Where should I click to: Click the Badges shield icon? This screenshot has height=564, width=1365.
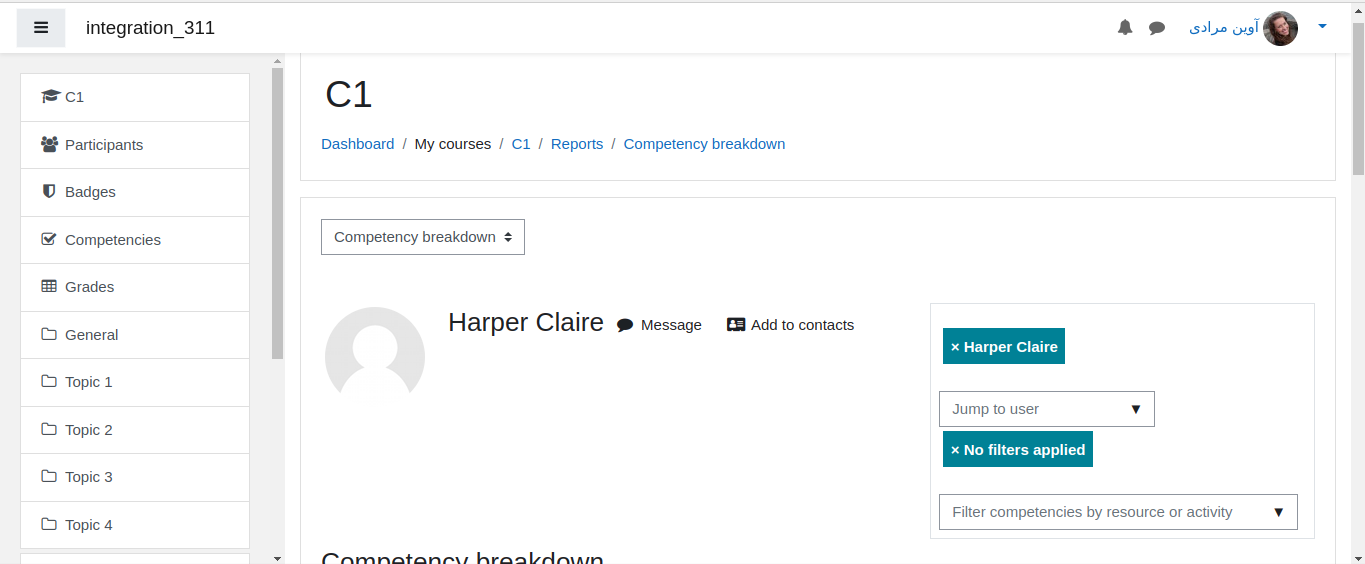point(49,191)
